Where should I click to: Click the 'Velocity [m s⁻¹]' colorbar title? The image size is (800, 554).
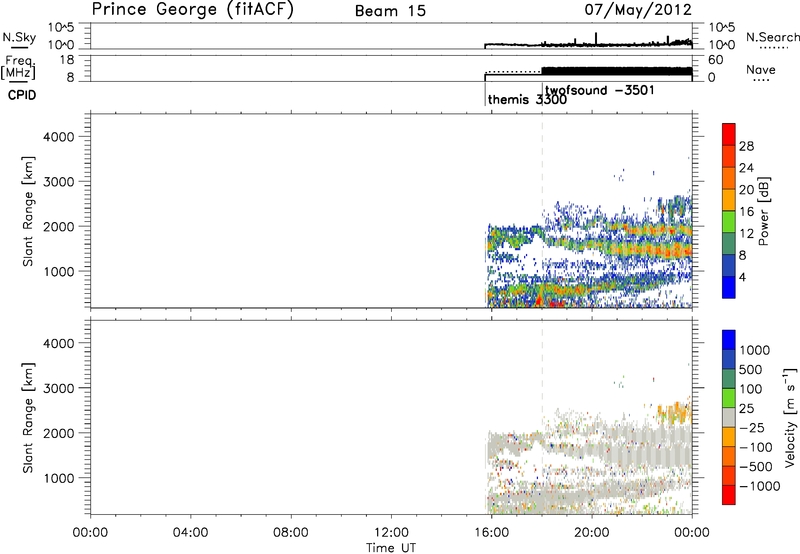pos(790,417)
